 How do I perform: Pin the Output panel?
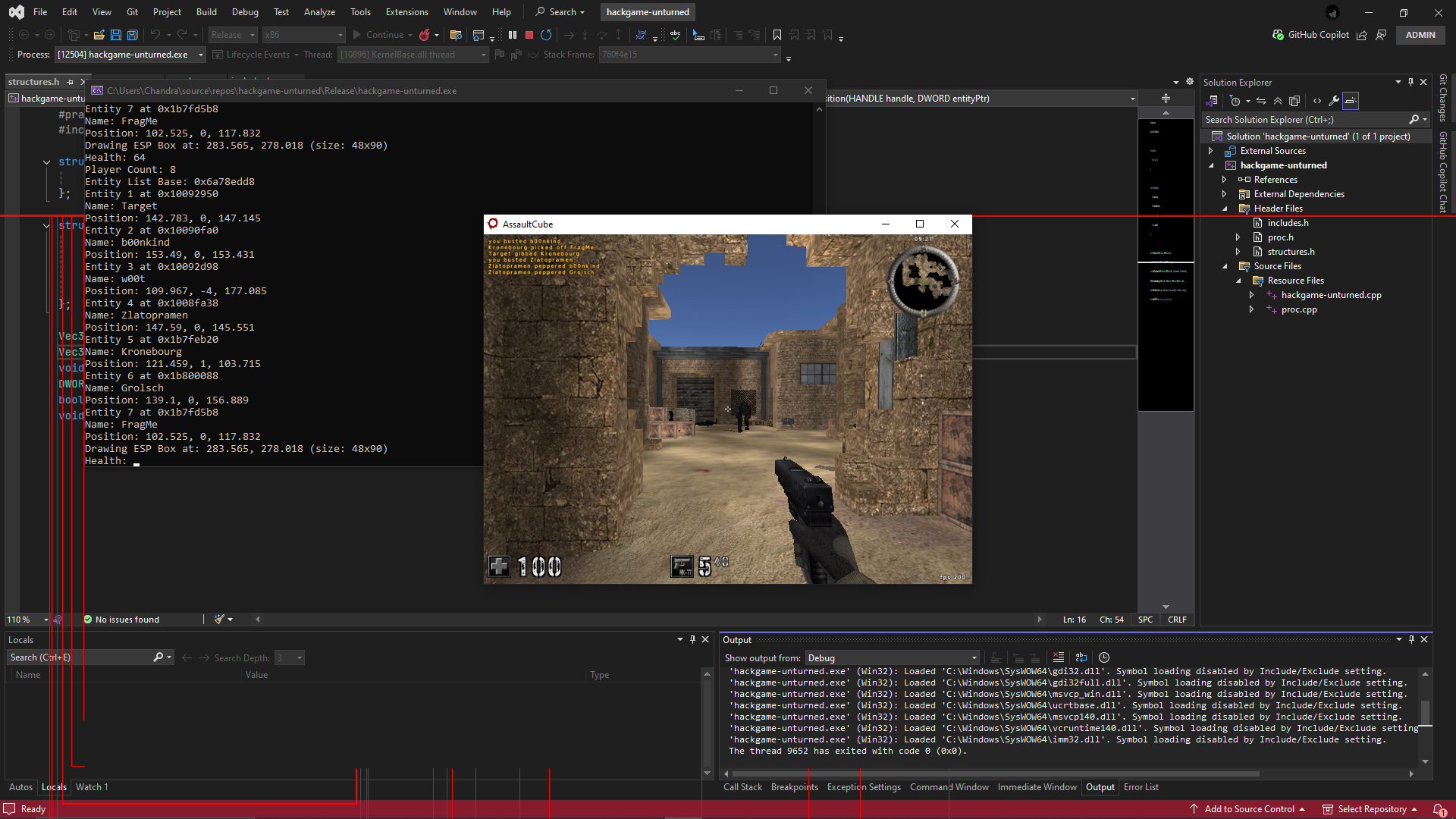pyautogui.click(x=1411, y=639)
